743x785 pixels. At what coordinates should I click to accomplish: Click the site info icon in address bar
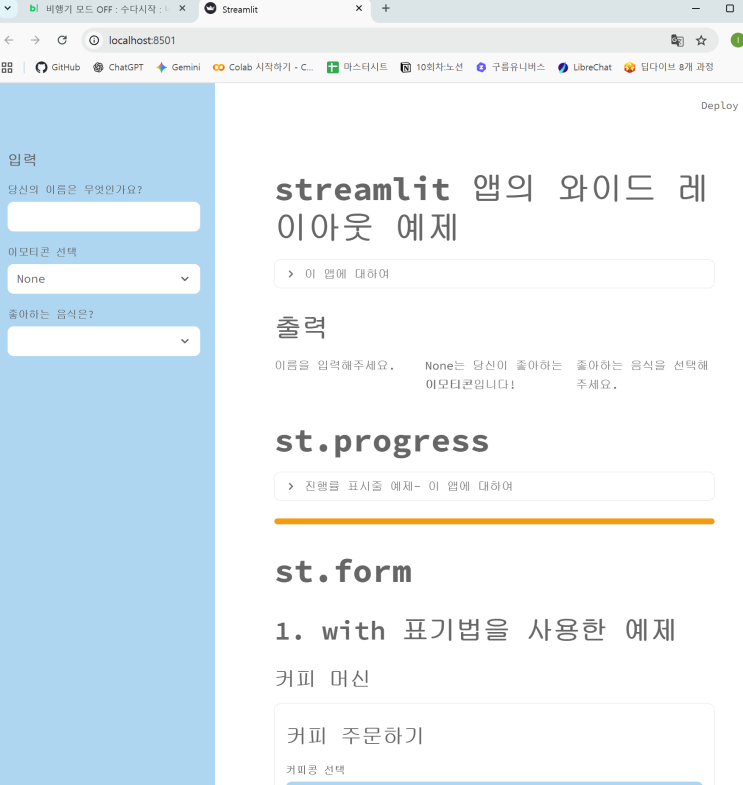point(94,41)
